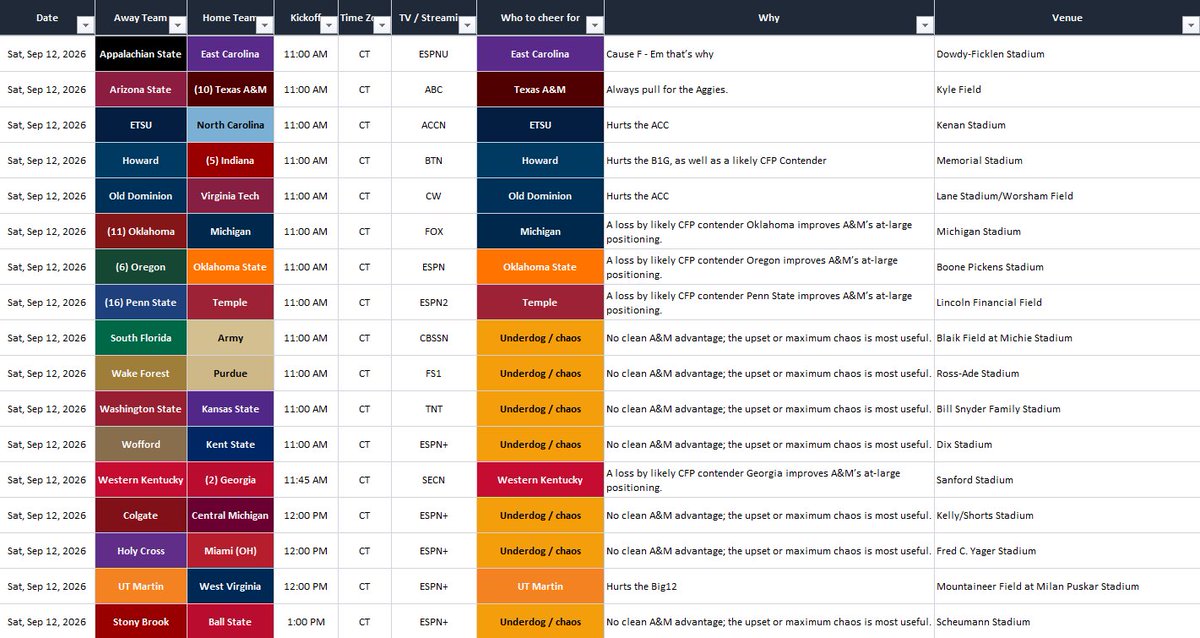The height and width of the screenshot is (638, 1200).
Task: Click the 11:45 AM kickoff cell
Action: [306, 480]
